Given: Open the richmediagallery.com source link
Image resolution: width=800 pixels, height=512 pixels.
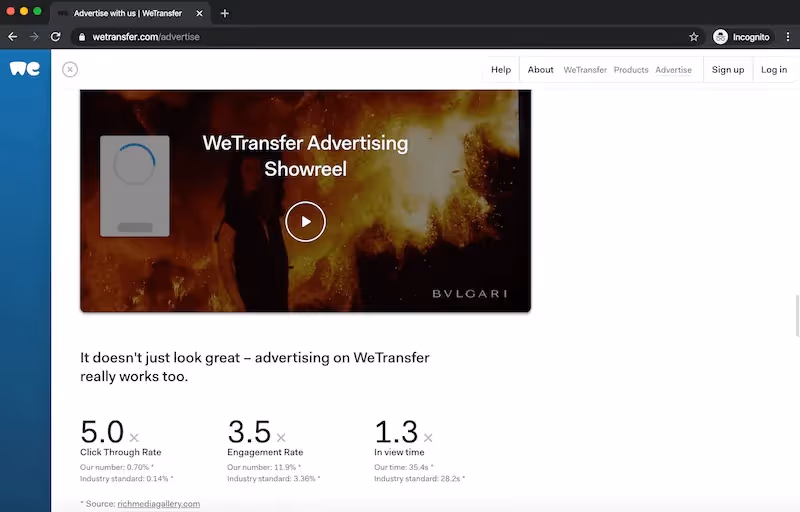Looking at the screenshot, I should [x=159, y=504].
